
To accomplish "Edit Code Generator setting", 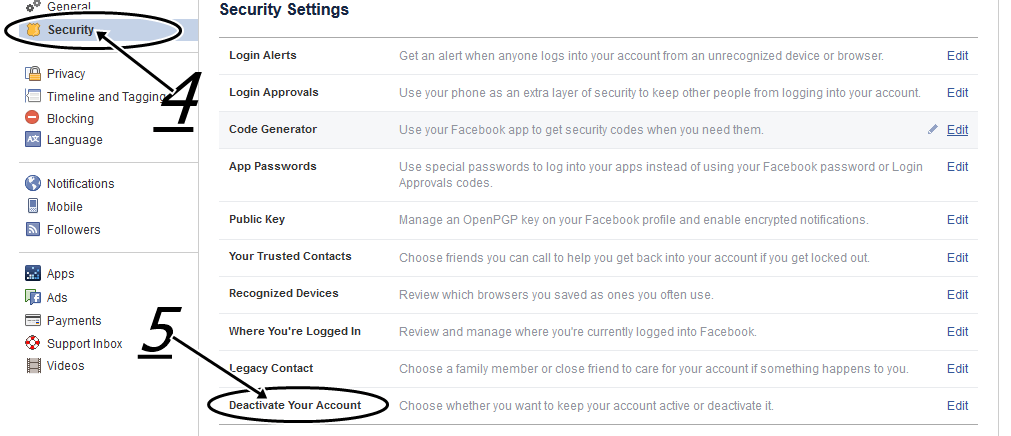I will click(957, 130).
